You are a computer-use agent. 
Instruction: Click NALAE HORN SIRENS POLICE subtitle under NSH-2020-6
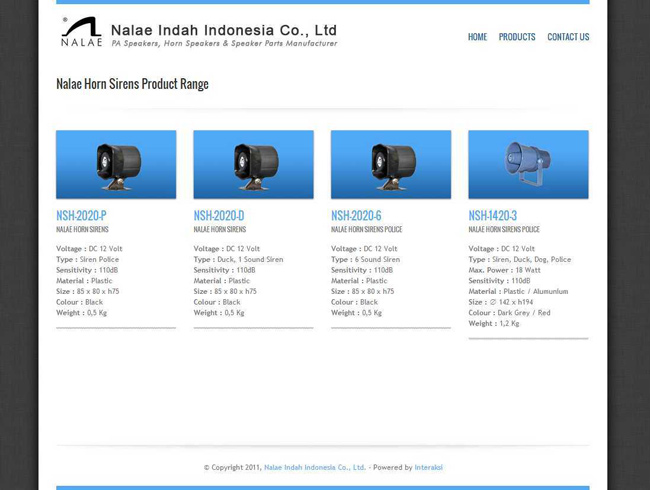366,229
